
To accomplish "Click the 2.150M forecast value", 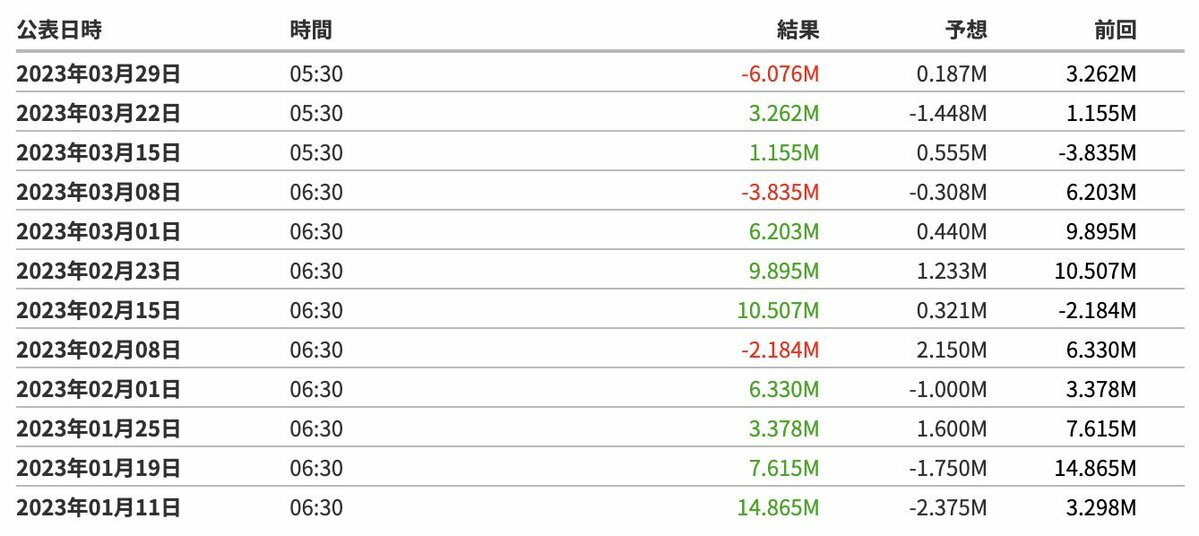I will point(953,350).
